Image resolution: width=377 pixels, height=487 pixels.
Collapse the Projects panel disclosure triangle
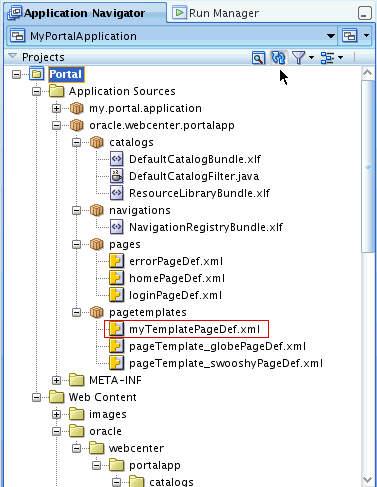click(x=13, y=56)
